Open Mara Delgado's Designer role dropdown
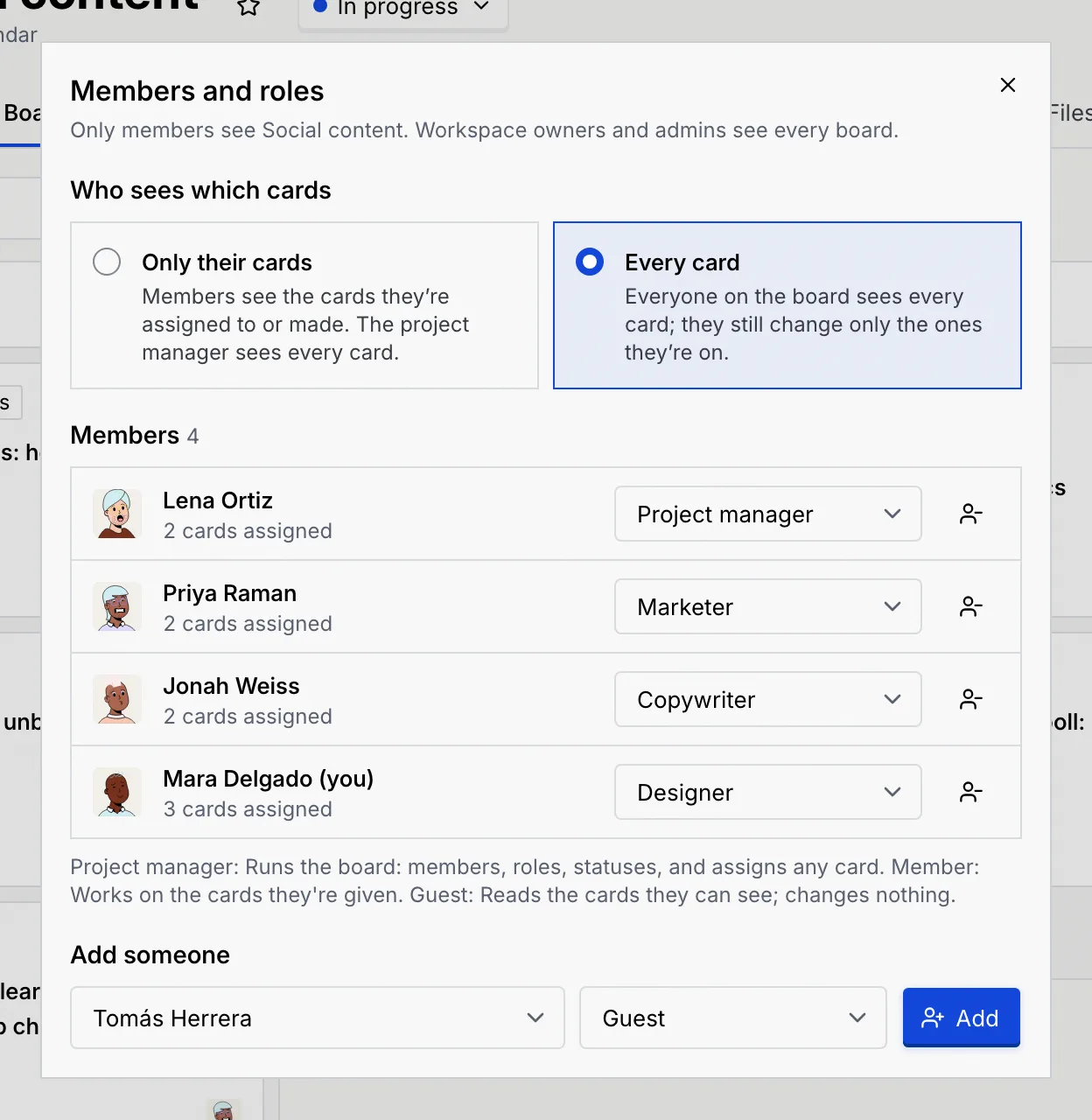Viewport: 1092px width, 1120px height. [x=768, y=792]
